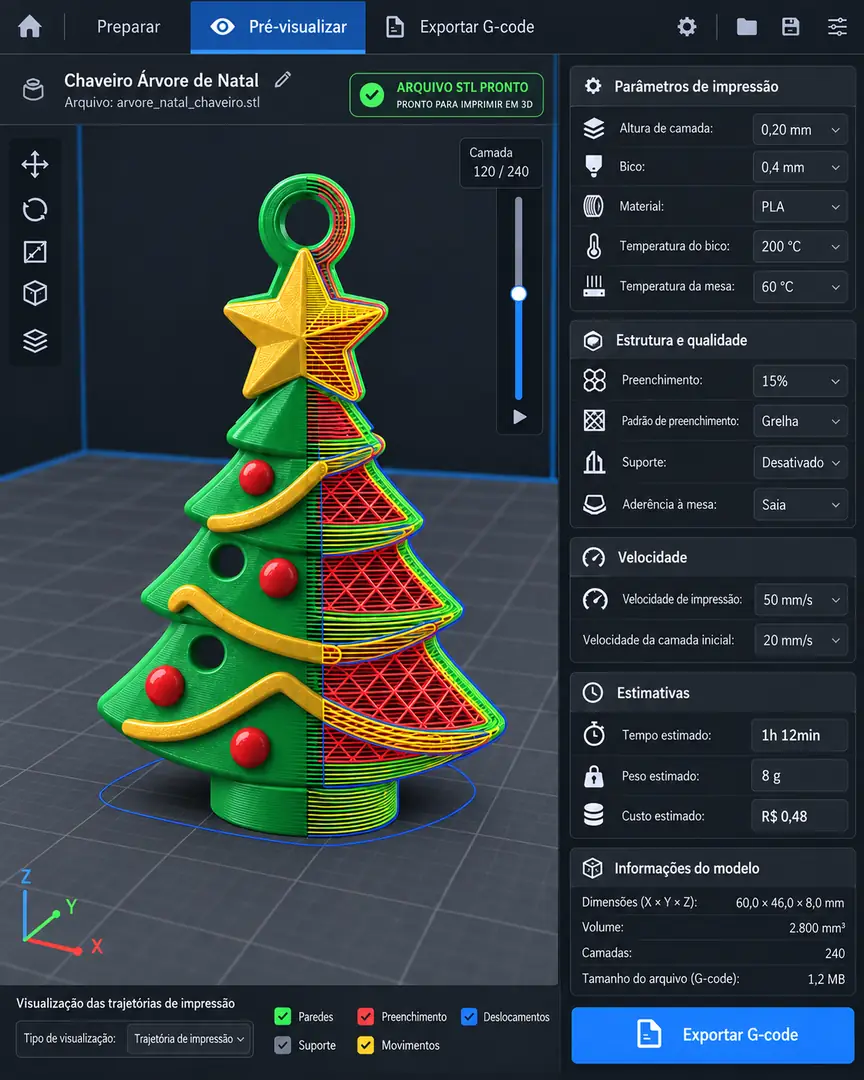Toggle the Deslocamentos checkbox
The width and height of the screenshot is (864, 1080).
pyautogui.click(x=469, y=1017)
